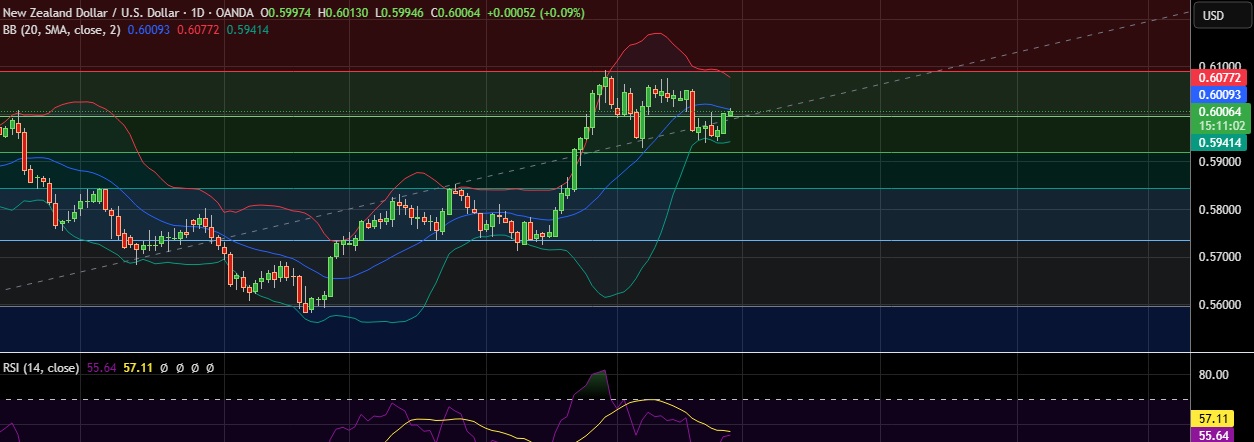Click the yellow 57.11 value in RSI legend
The image size is (1254, 442).
pos(138,368)
